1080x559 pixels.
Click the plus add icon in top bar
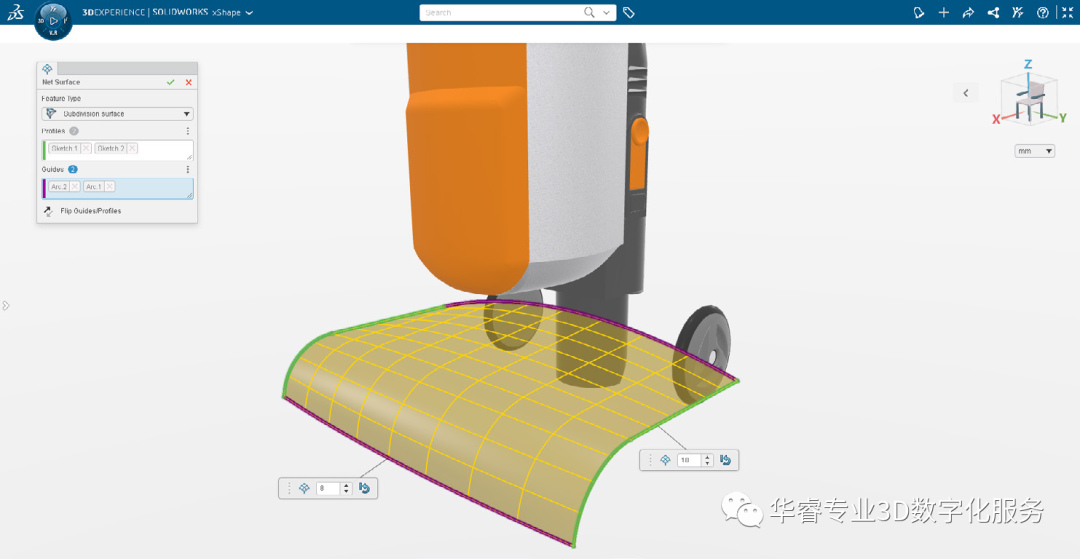click(944, 13)
